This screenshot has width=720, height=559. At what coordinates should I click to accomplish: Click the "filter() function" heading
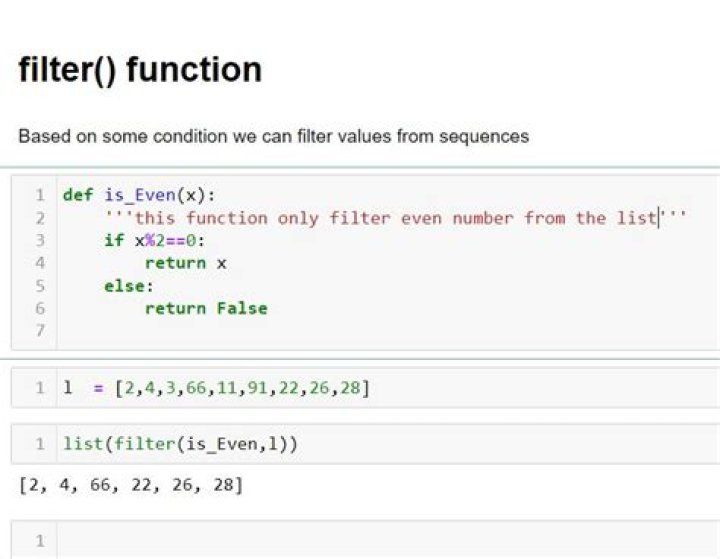point(140,71)
